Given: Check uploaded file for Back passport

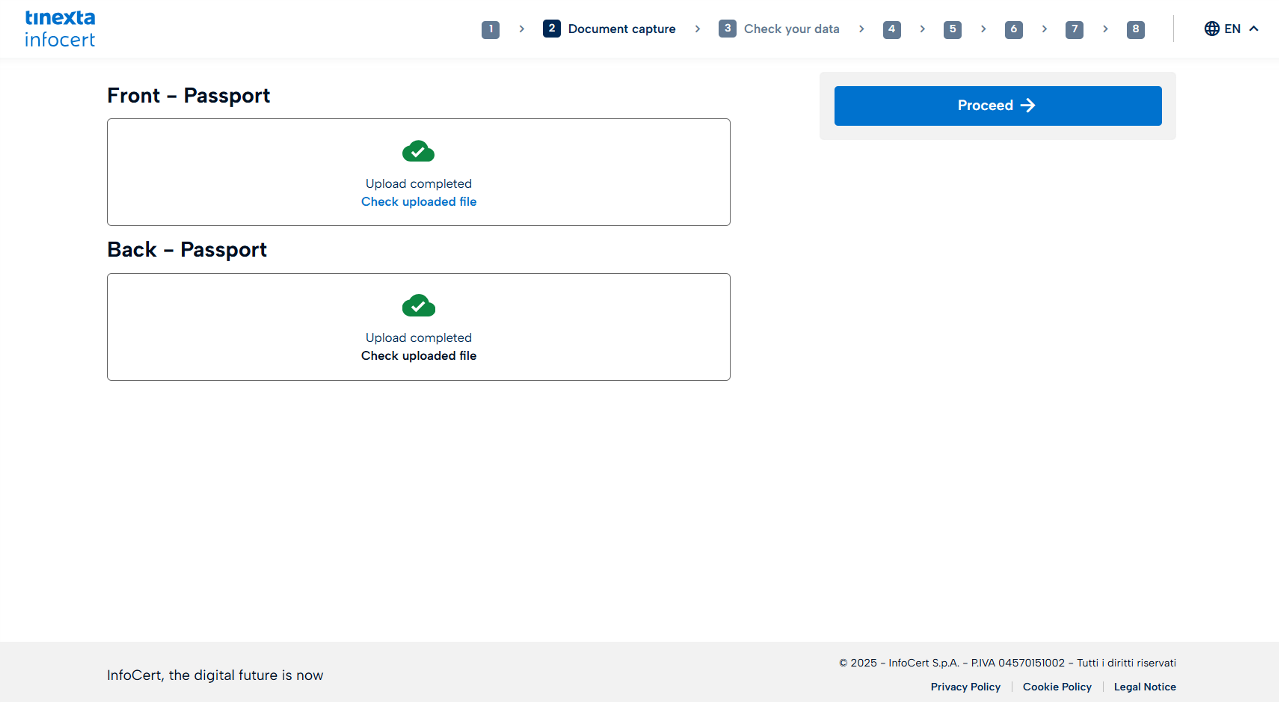Looking at the screenshot, I should (418, 356).
